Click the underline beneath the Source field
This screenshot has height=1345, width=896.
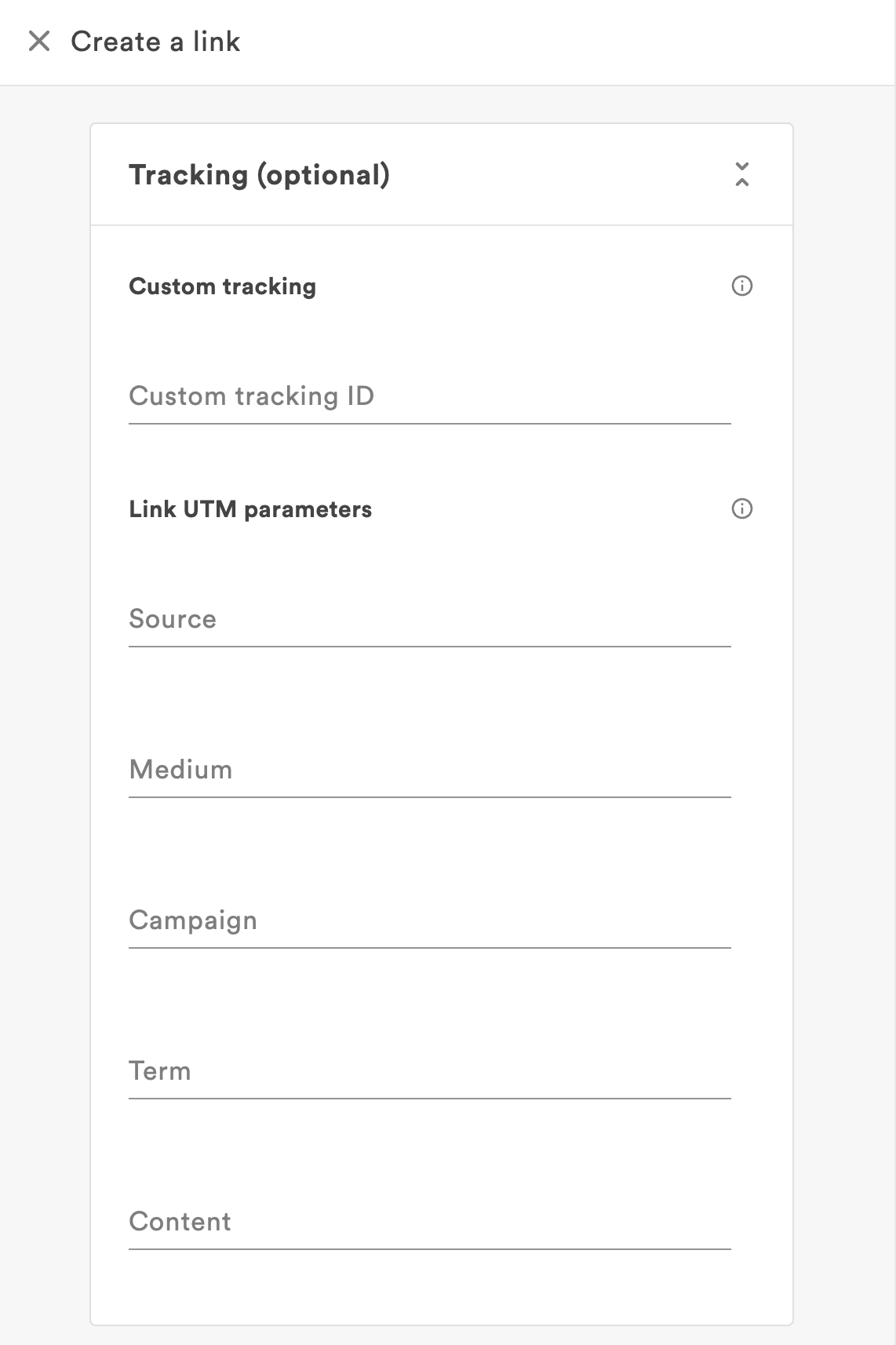pyautogui.click(x=429, y=647)
